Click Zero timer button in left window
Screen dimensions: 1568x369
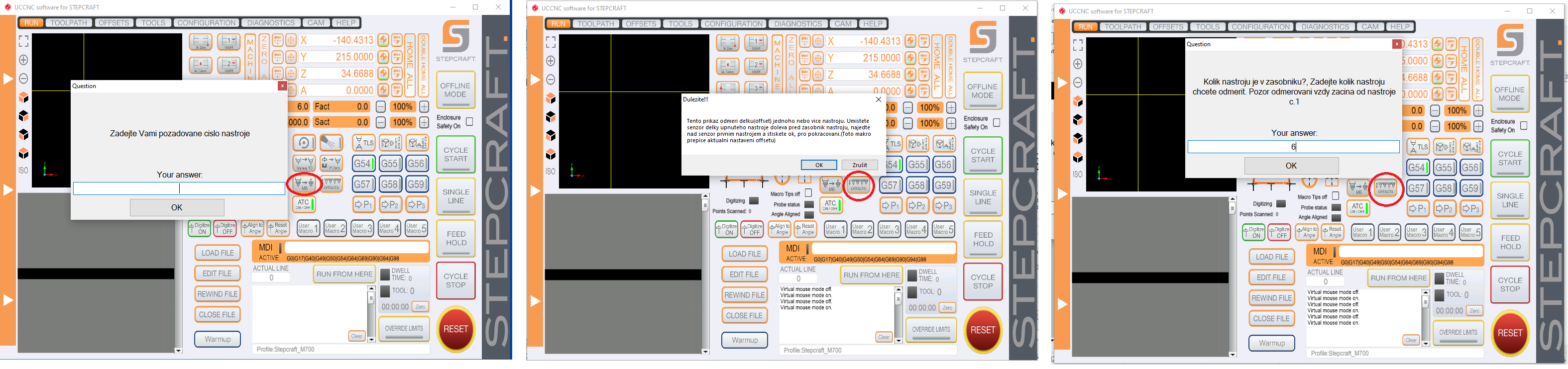point(420,307)
